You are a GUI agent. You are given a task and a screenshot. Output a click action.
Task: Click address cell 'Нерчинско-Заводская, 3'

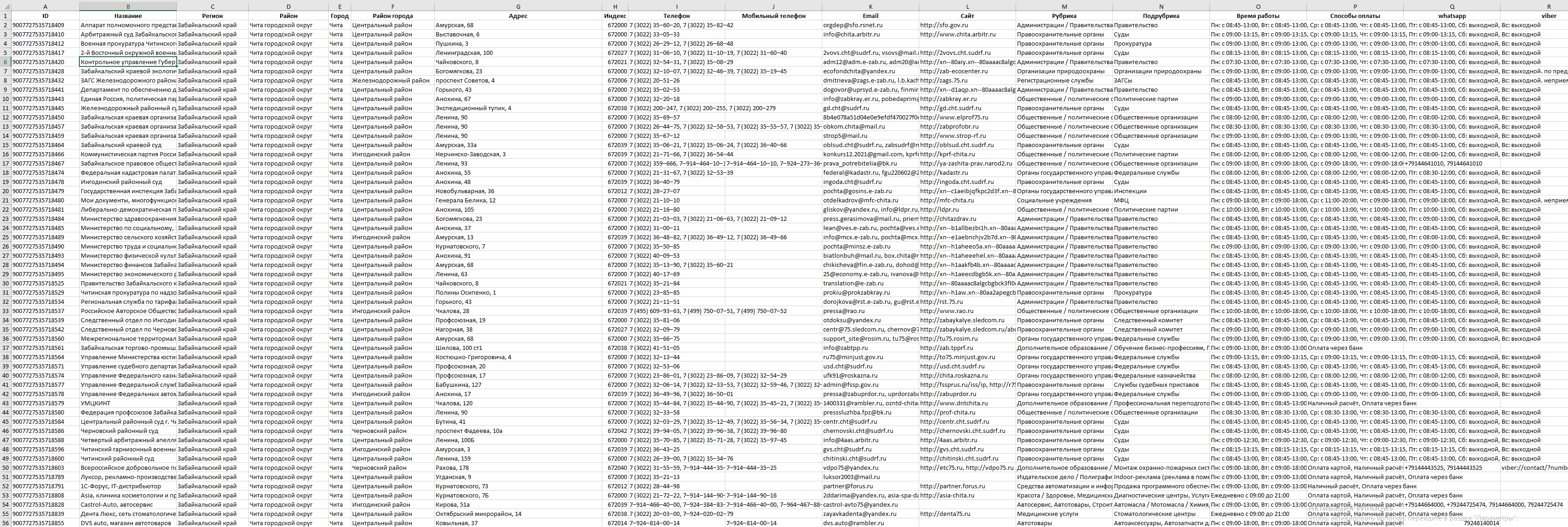click(x=518, y=154)
